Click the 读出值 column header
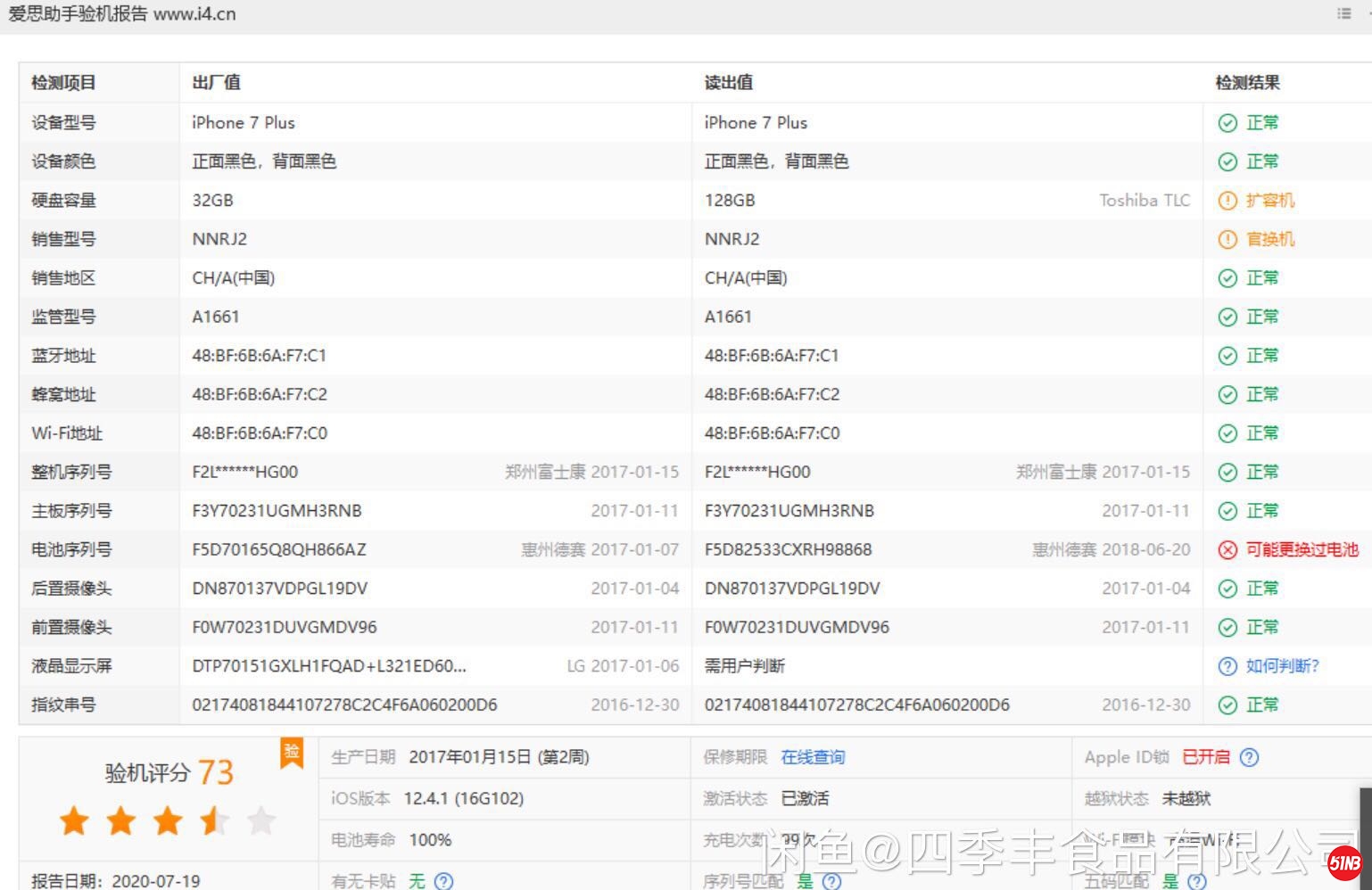This screenshot has height=890, width=1372. click(x=728, y=83)
